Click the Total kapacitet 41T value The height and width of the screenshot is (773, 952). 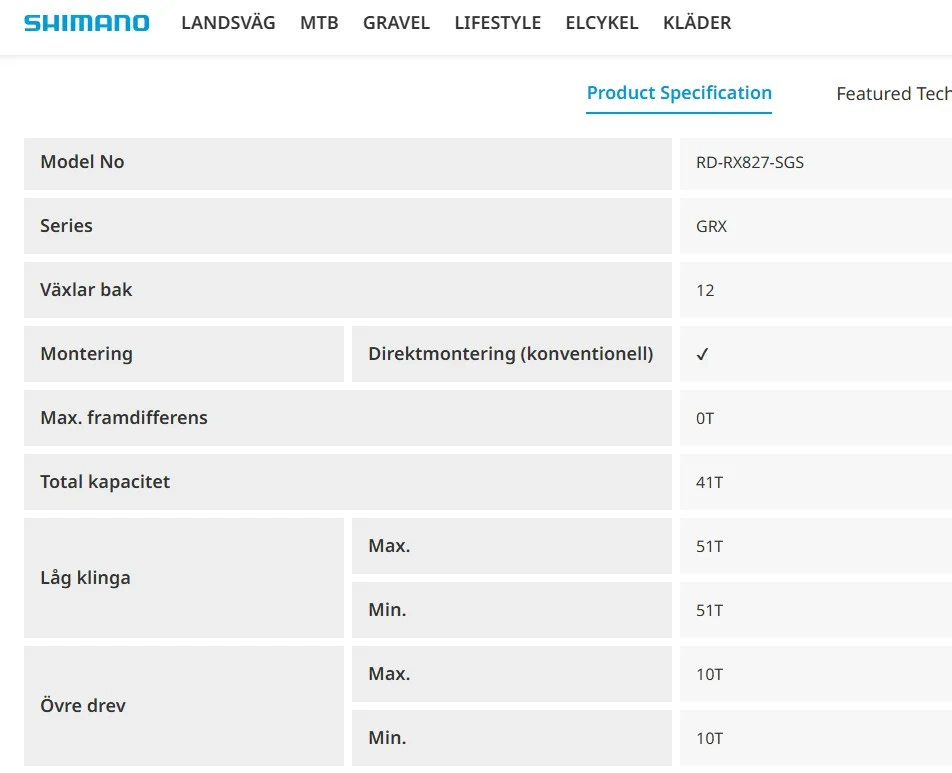click(x=709, y=482)
